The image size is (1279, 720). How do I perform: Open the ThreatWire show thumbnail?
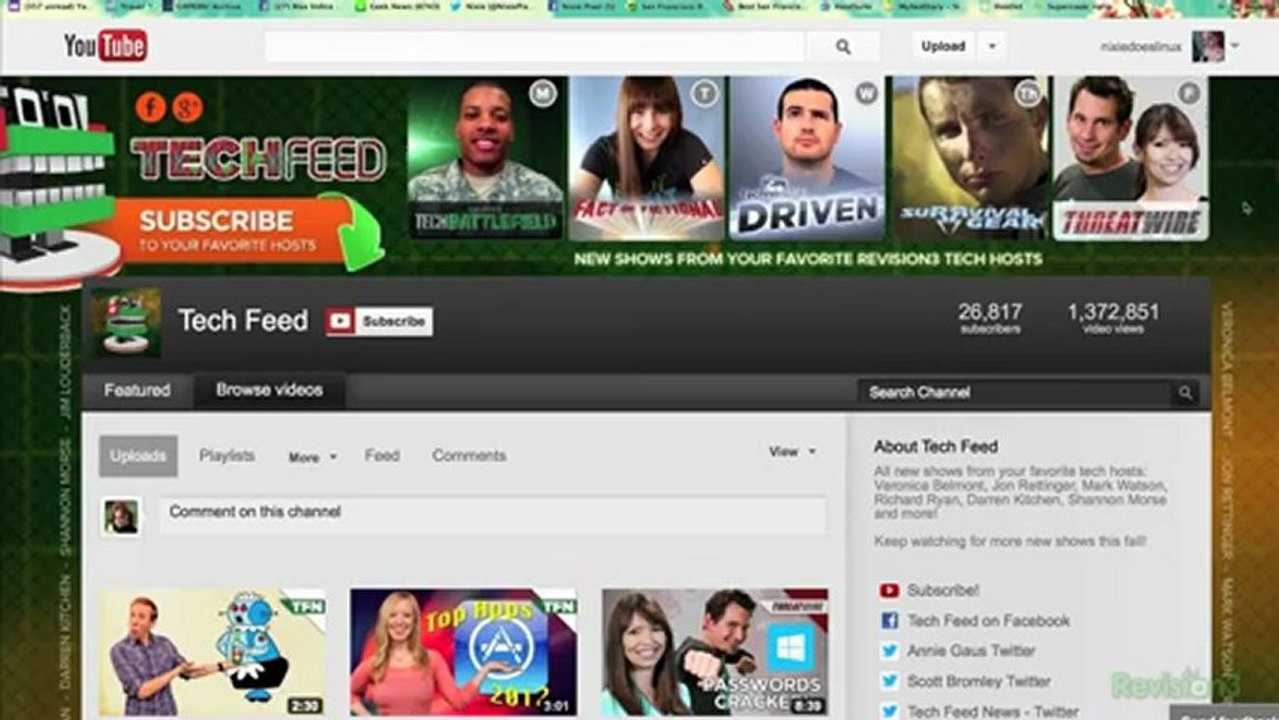click(1131, 158)
